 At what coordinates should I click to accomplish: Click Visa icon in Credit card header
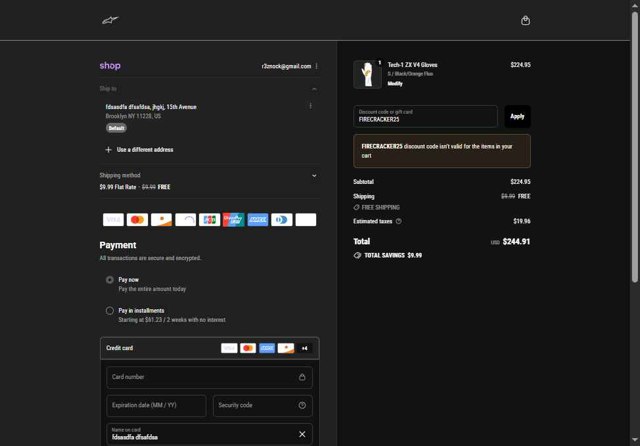229,348
